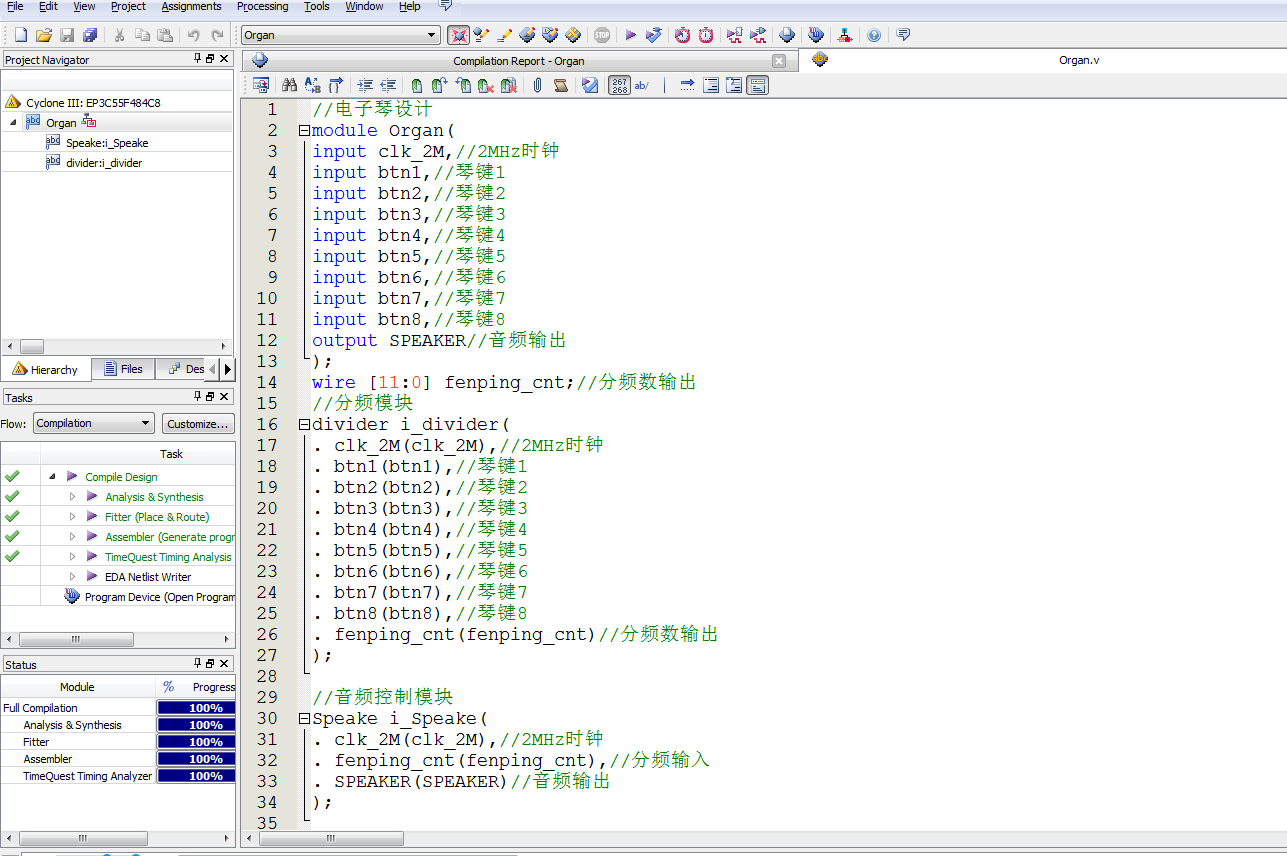Click the Open folder icon in main toolbar
Screen dimensions: 1287x856
click(x=44, y=35)
